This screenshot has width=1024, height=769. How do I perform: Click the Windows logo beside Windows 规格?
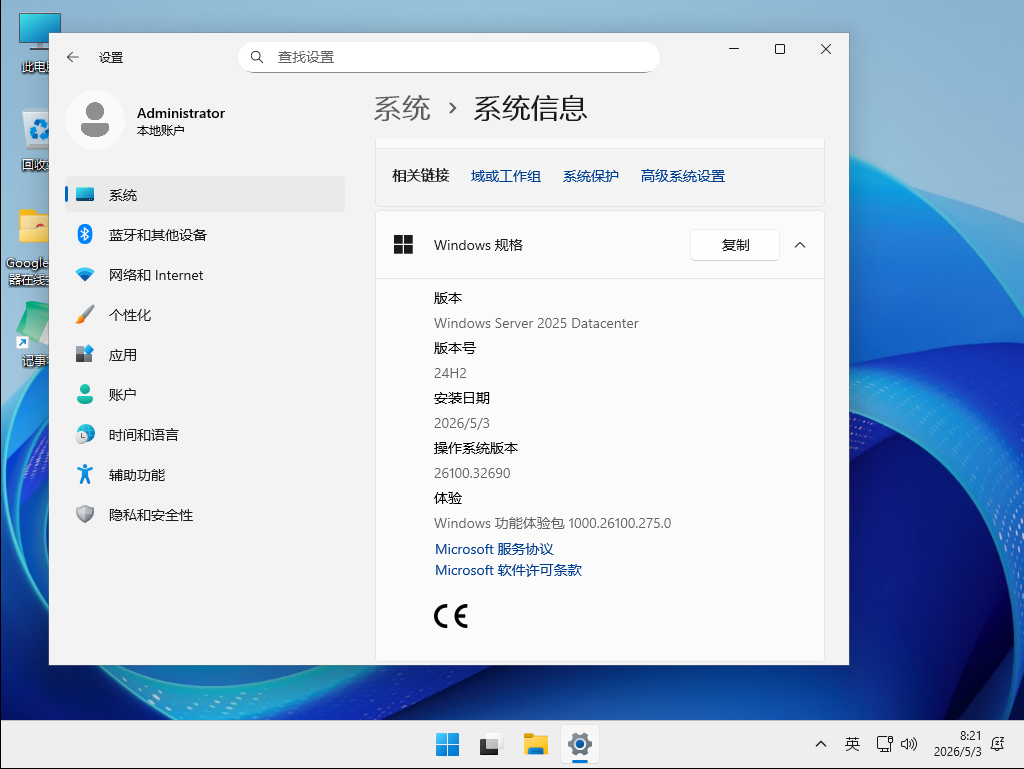pyautogui.click(x=404, y=245)
